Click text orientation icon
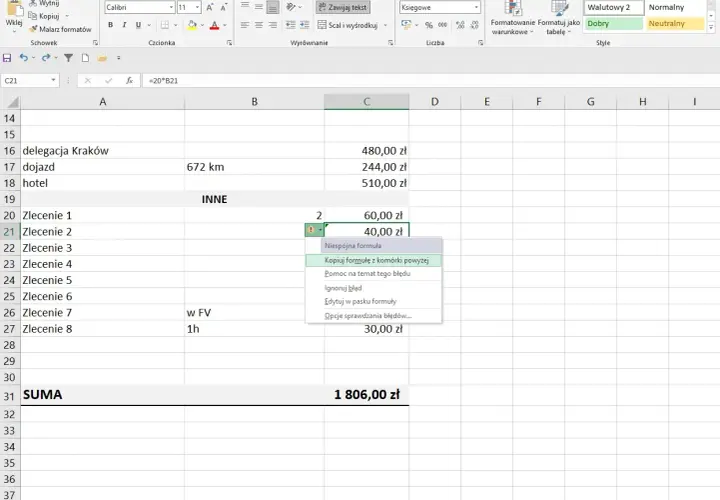 291,7
